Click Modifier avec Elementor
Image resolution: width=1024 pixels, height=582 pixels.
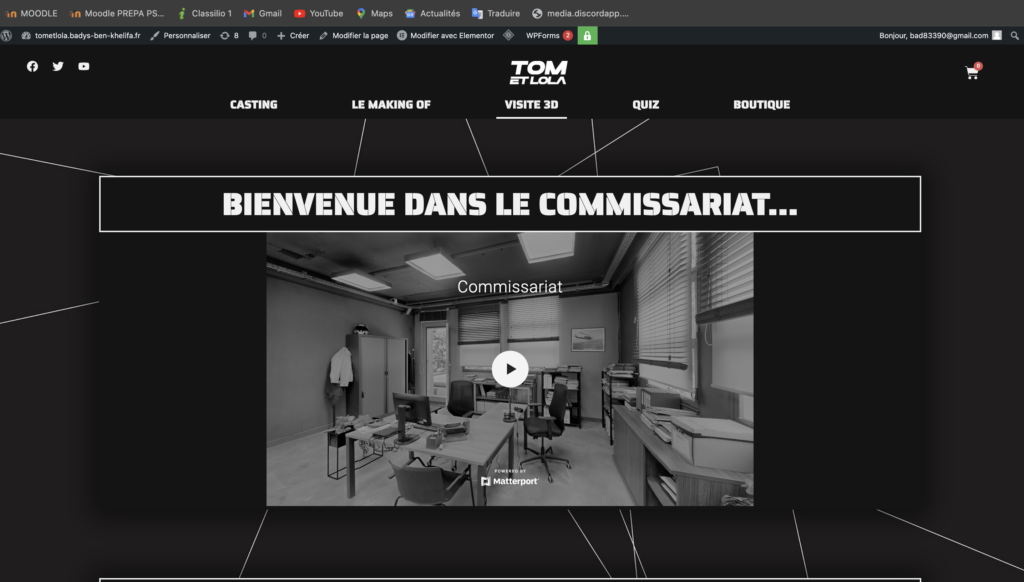444,35
